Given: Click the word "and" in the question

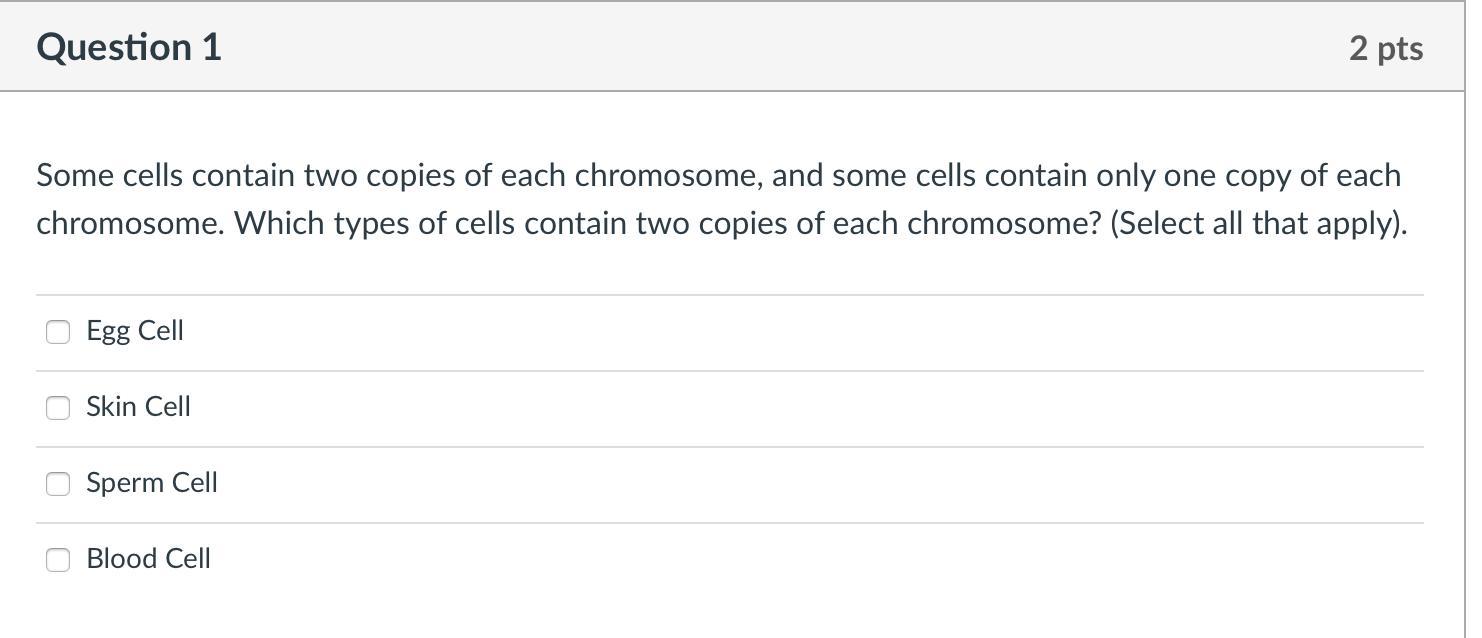Looking at the screenshot, I should (797, 176).
